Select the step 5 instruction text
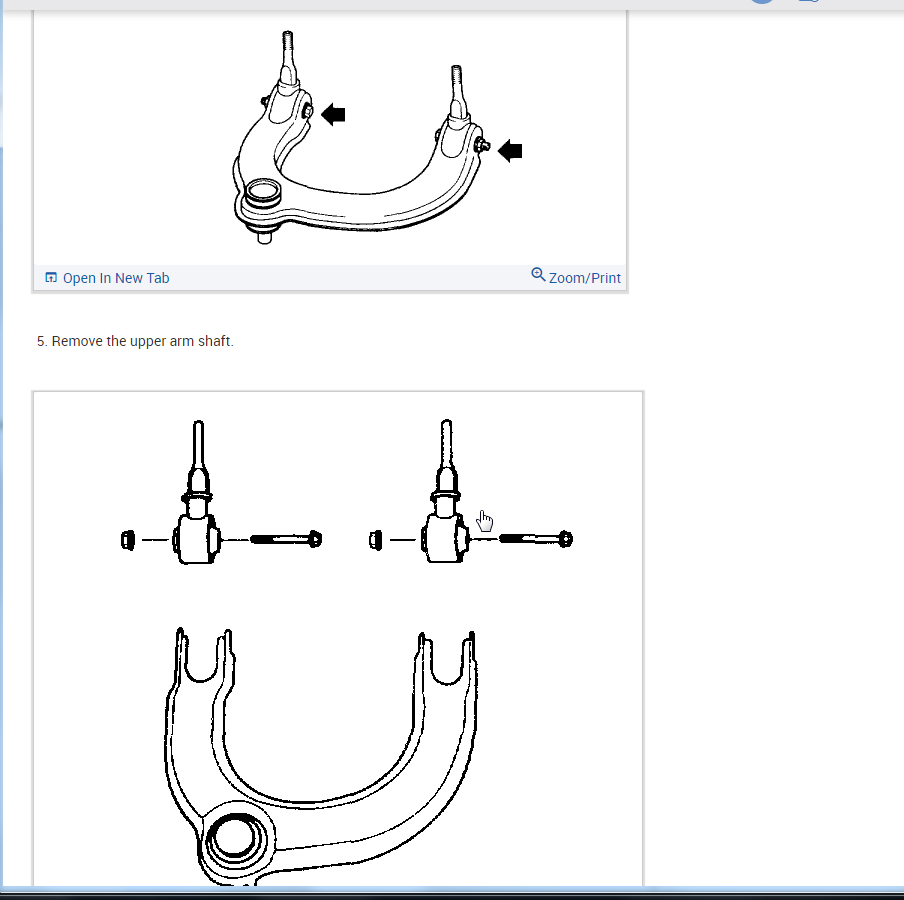904x900 pixels. pyautogui.click(x=135, y=341)
